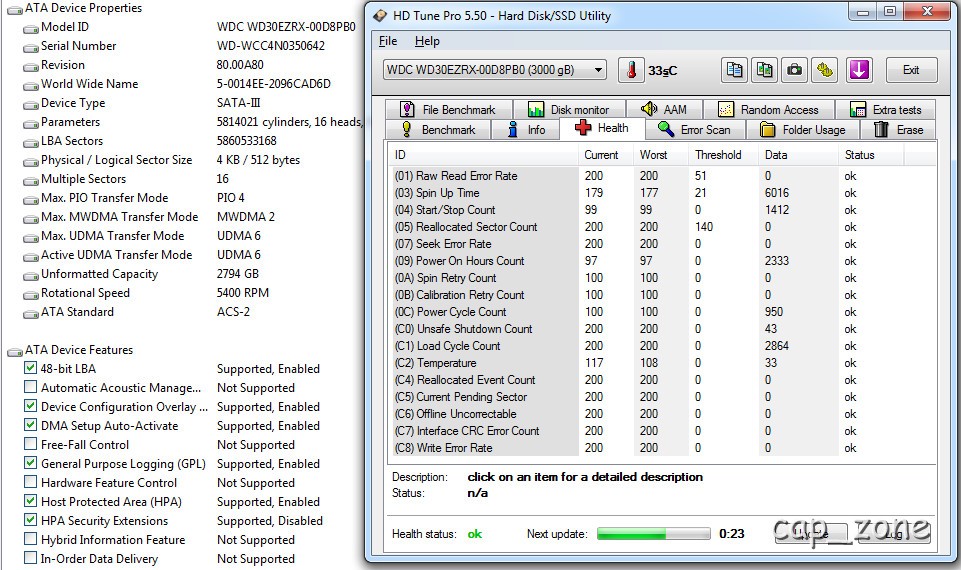The width and height of the screenshot is (961, 570).
Task: Switch to the Benchmark tab
Action: click(438, 130)
